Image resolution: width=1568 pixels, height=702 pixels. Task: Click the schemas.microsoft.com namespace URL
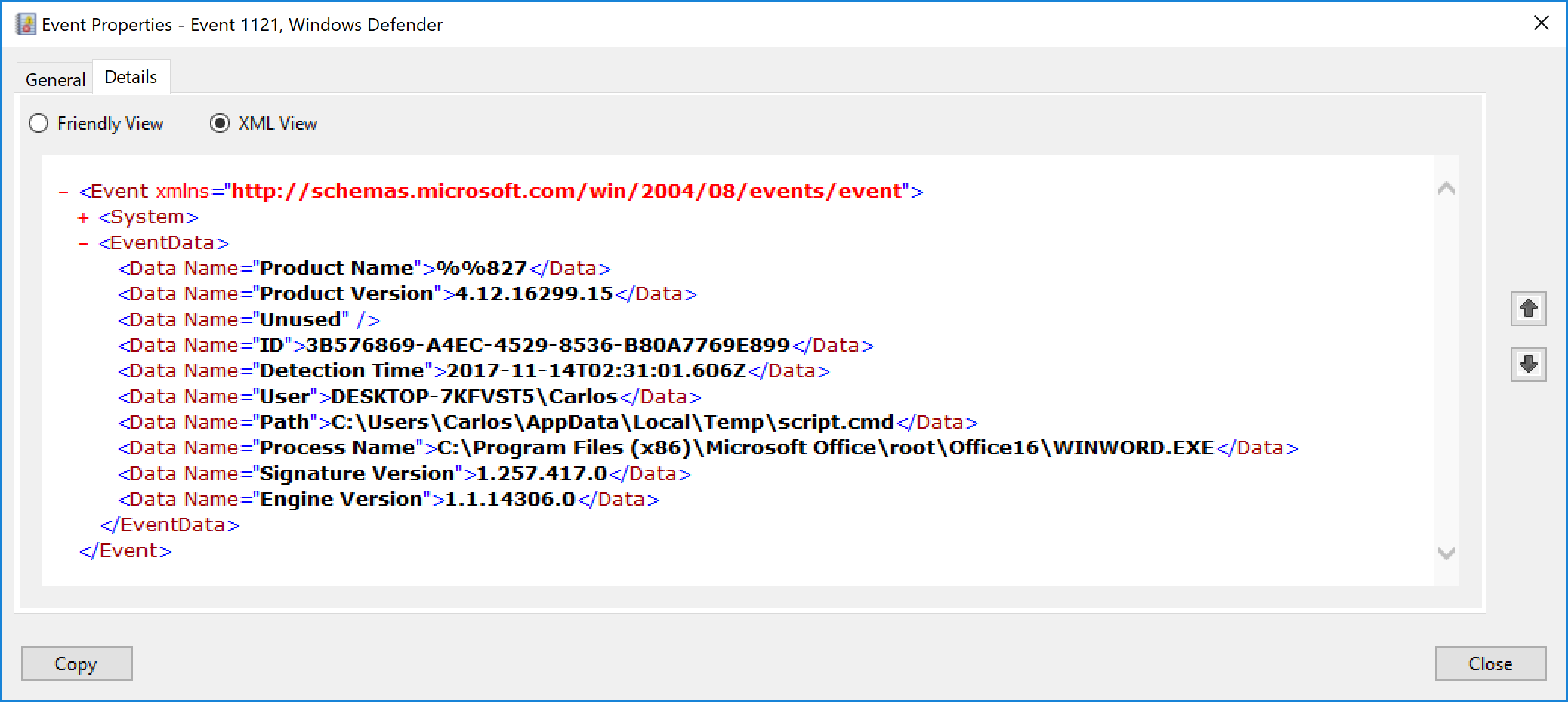(566, 191)
